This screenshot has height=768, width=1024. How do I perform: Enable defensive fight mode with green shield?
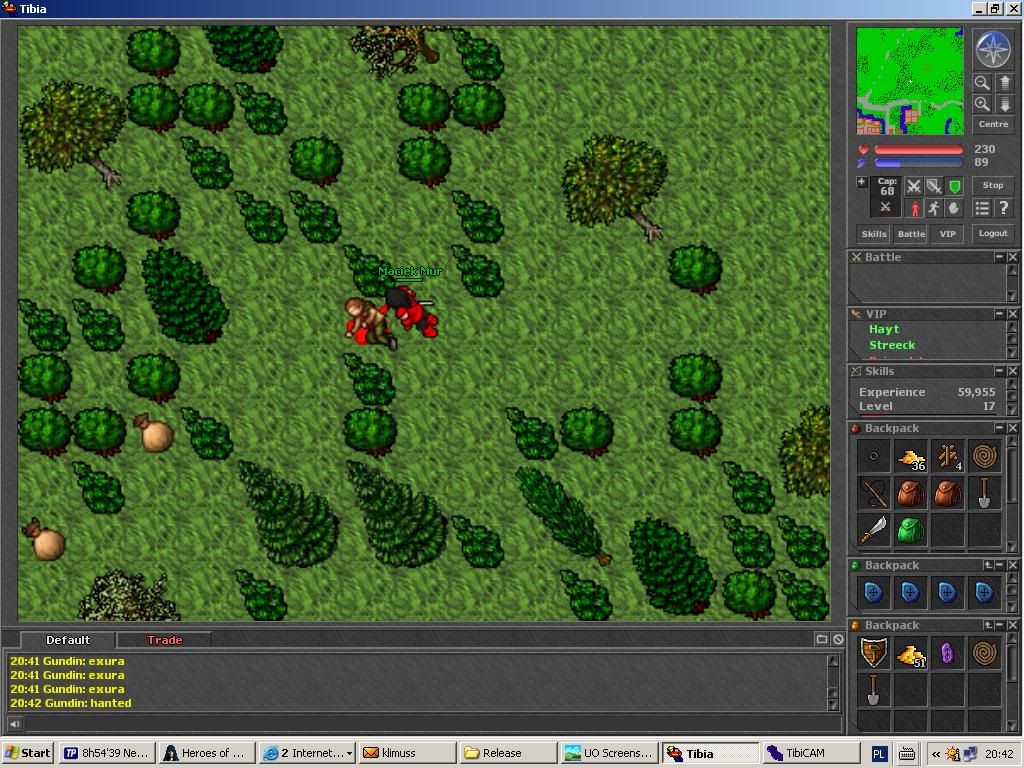(x=954, y=187)
